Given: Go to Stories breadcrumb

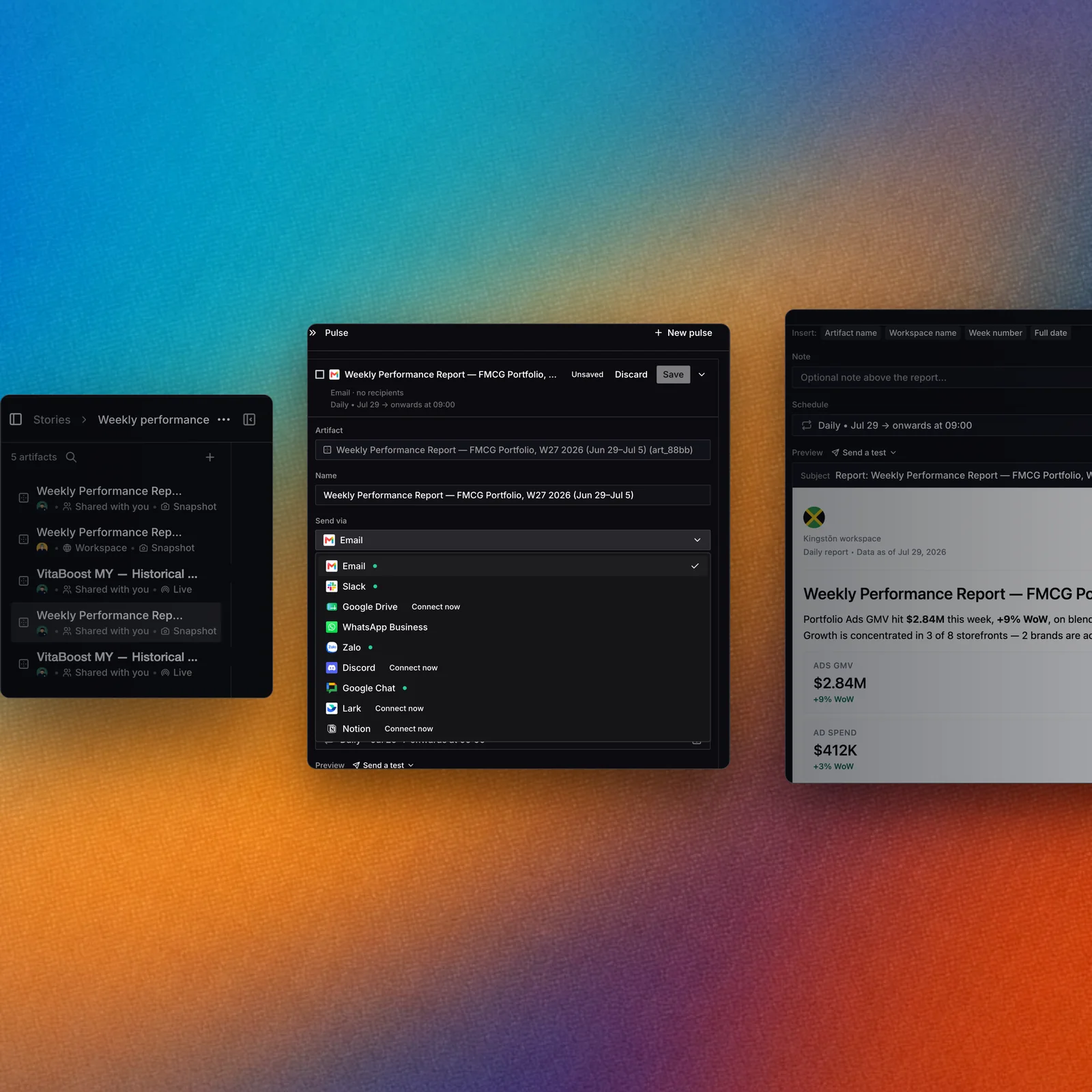Looking at the screenshot, I should [x=52, y=420].
